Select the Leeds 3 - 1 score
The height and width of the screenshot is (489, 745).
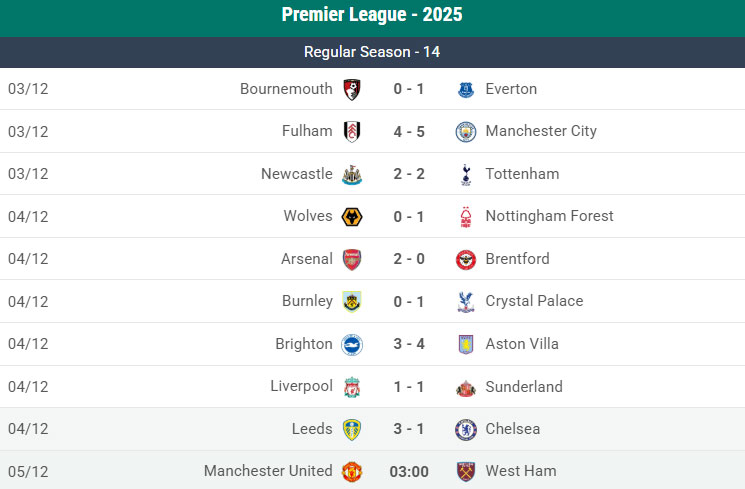pos(409,429)
